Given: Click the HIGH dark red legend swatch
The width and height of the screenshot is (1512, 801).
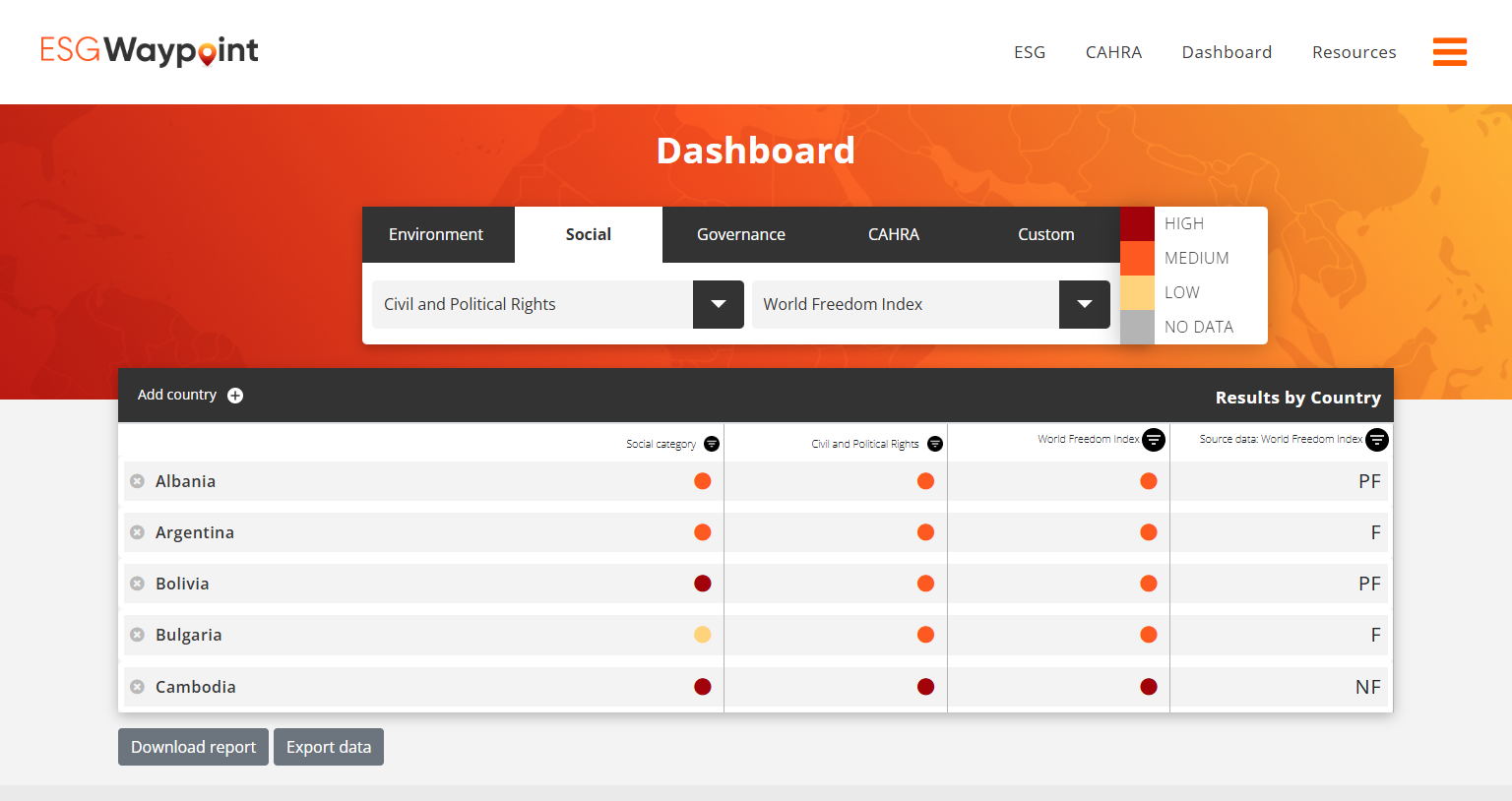Looking at the screenshot, I should (1137, 223).
